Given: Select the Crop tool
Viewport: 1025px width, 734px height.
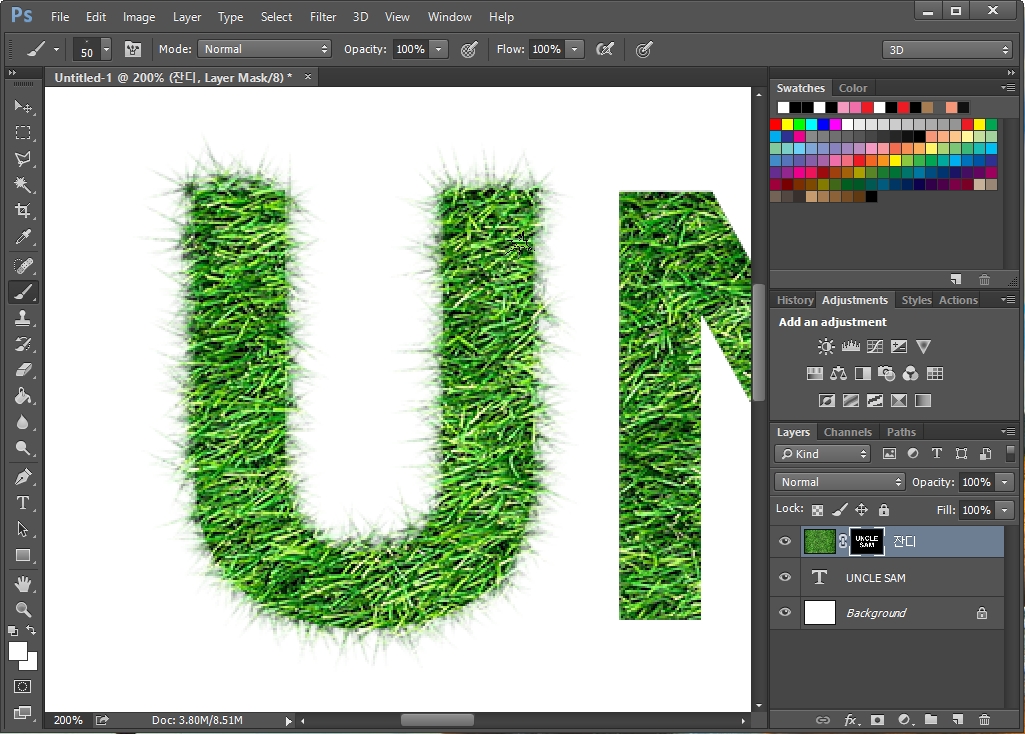Looking at the screenshot, I should (x=23, y=210).
